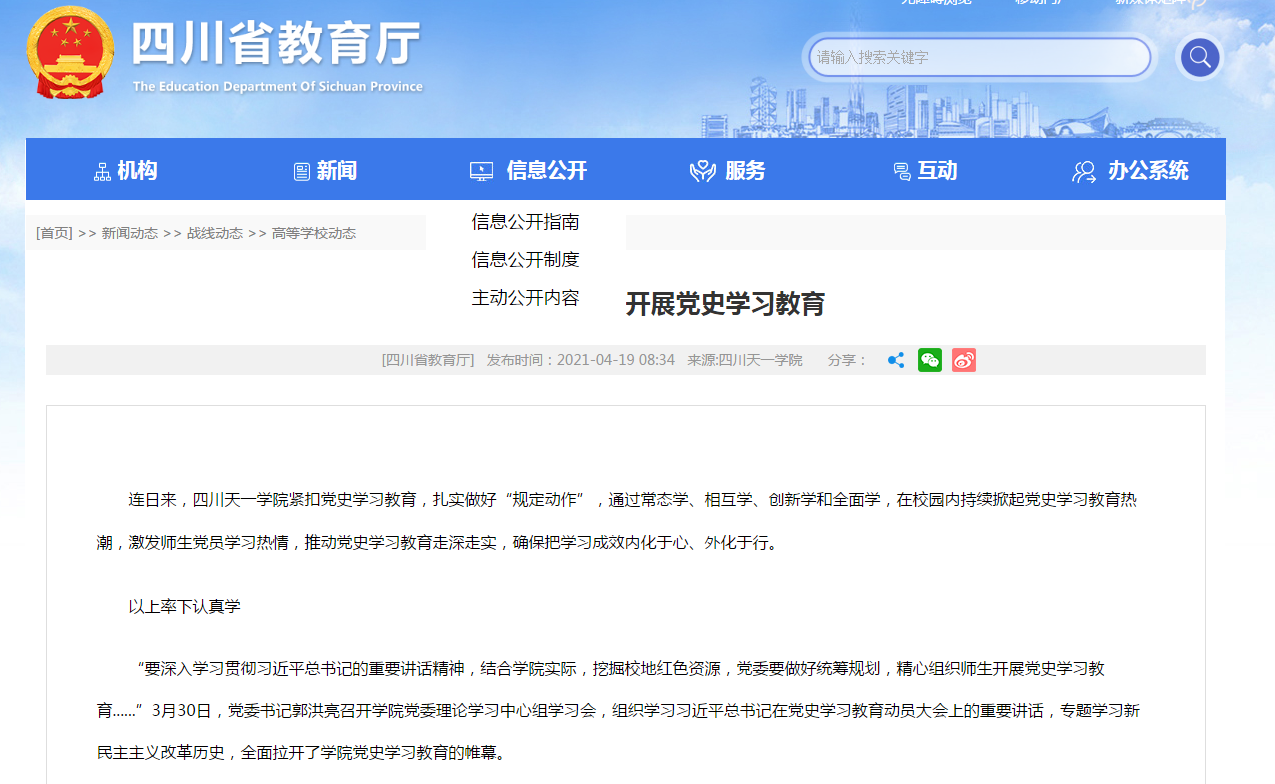Click the search magnifier button

pyautogui.click(x=1200, y=57)
